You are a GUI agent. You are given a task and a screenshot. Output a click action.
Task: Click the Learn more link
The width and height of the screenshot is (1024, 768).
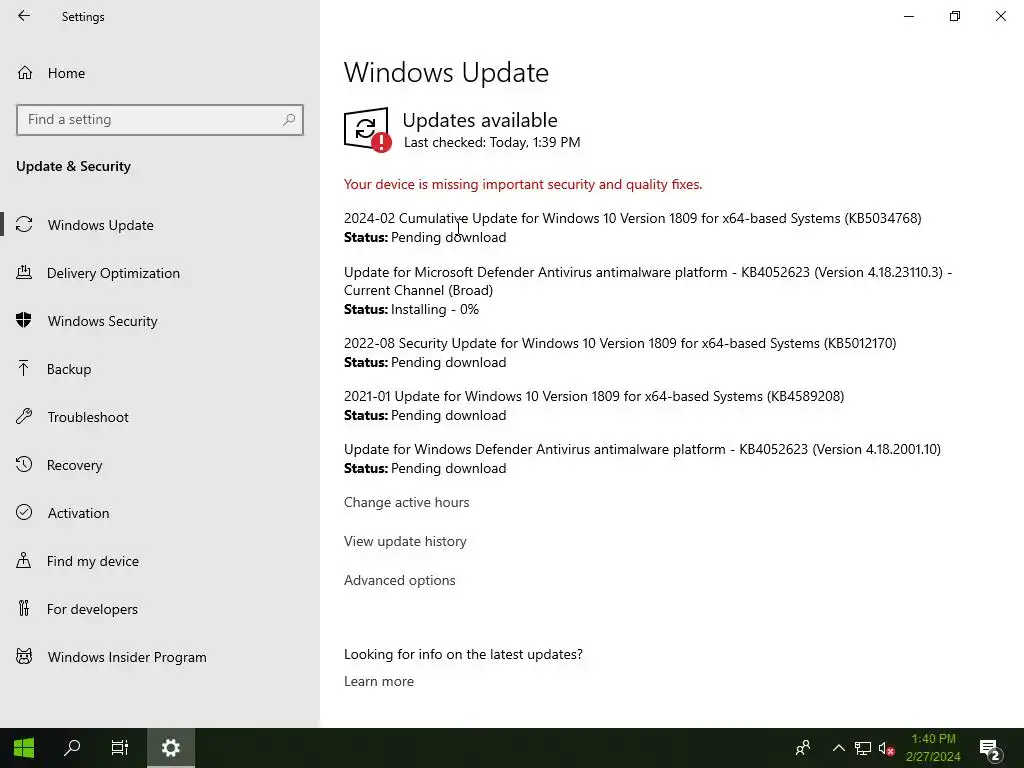(x=379, y=681)
